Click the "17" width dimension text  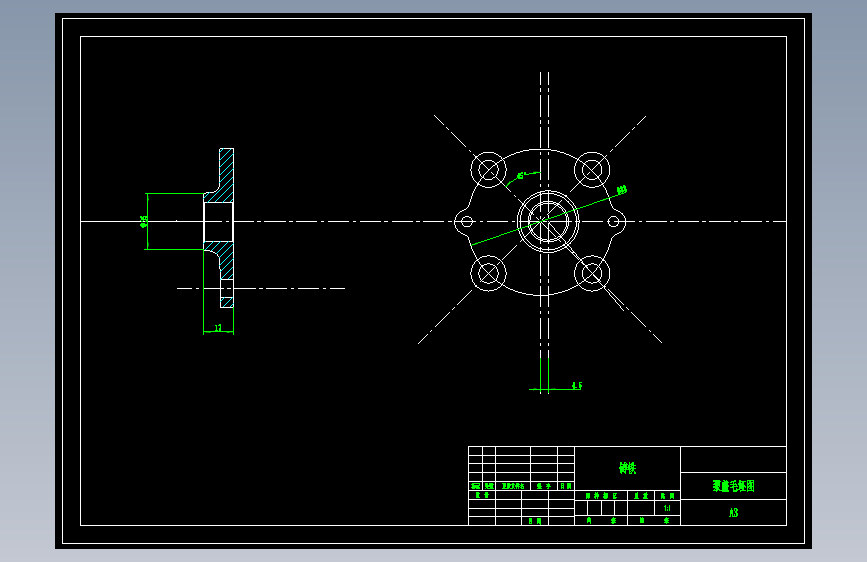click(218, 328)
